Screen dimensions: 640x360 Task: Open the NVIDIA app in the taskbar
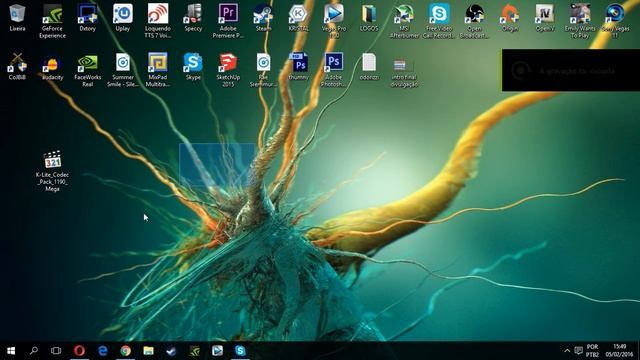[194, 351]
